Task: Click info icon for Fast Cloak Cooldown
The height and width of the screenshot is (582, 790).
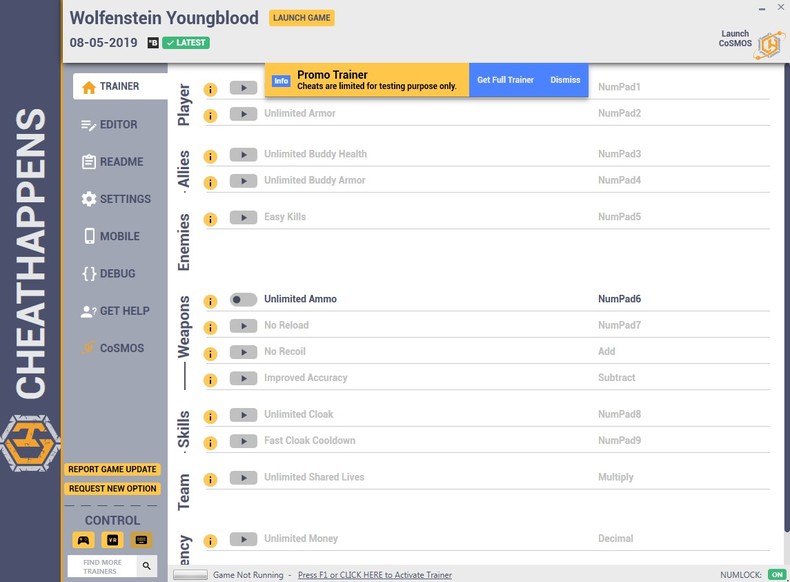Action: coord(210,443)
